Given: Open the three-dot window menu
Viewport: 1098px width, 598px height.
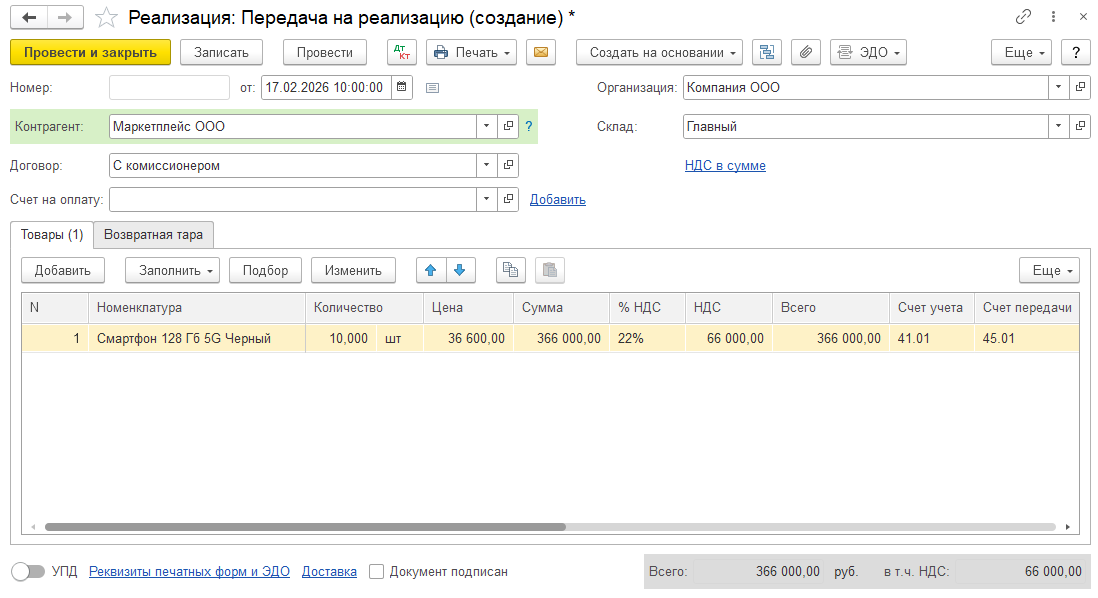Looking at the screenshot, I should [1053, 17].
